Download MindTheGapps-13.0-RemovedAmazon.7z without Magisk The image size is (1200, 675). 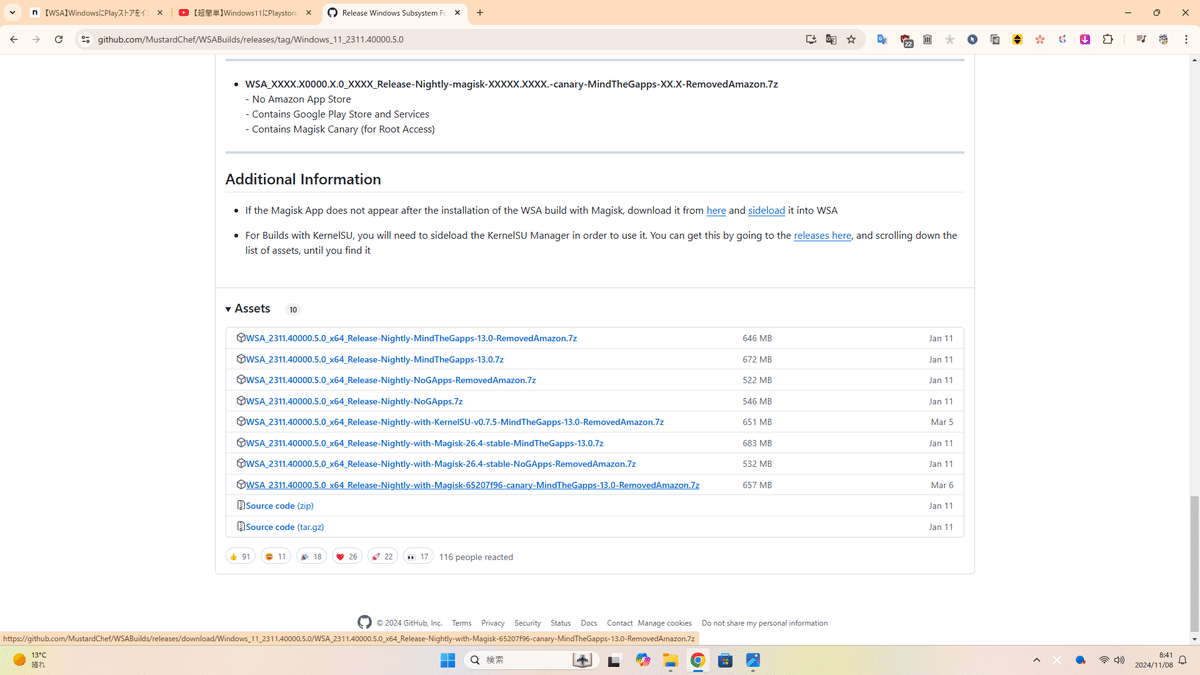411,338
